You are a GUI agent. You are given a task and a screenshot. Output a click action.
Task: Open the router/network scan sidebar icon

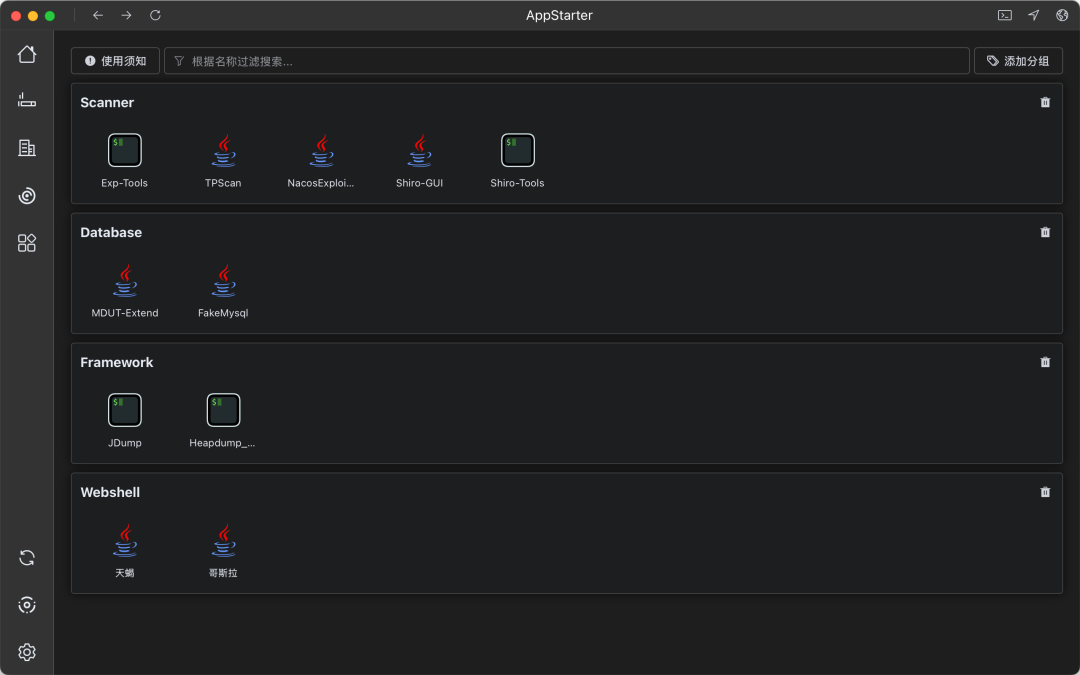tap(27, 101)
